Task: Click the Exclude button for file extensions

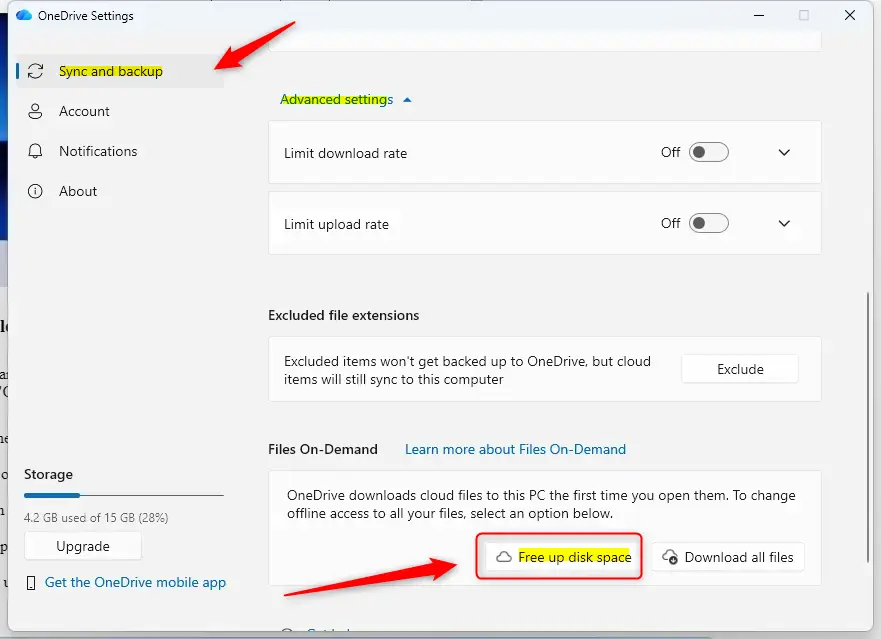Action: click(740, 369)
